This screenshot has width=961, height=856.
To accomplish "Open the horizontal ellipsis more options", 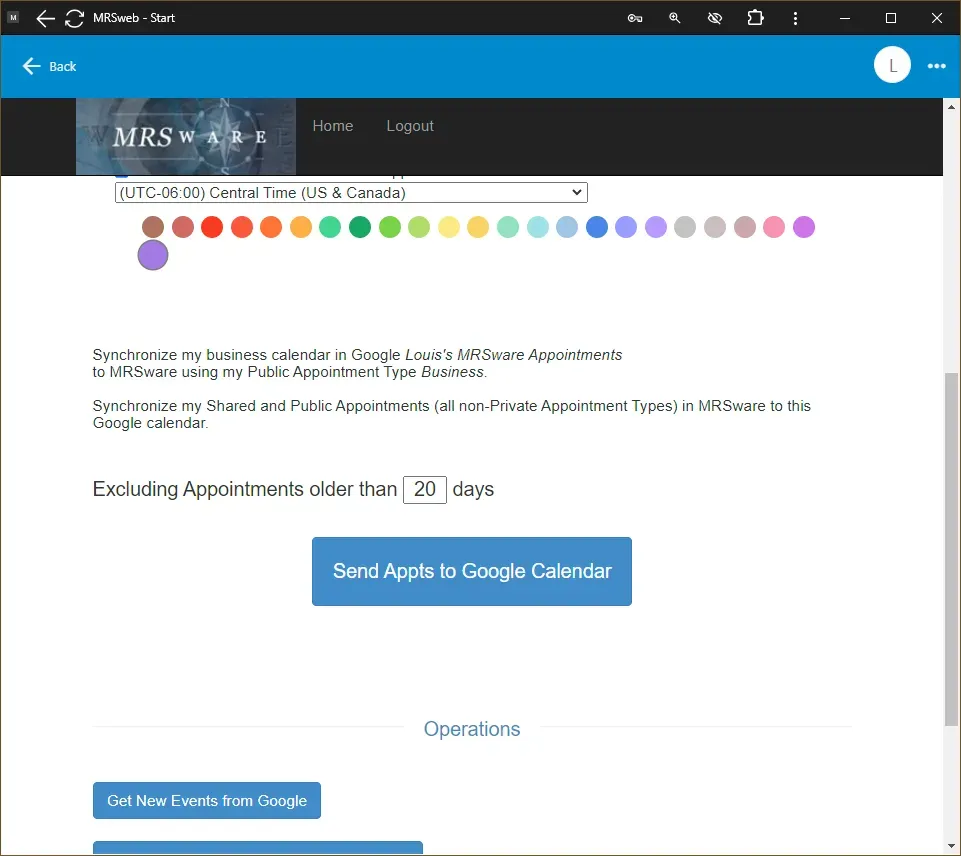I will [x=936, y=66].
